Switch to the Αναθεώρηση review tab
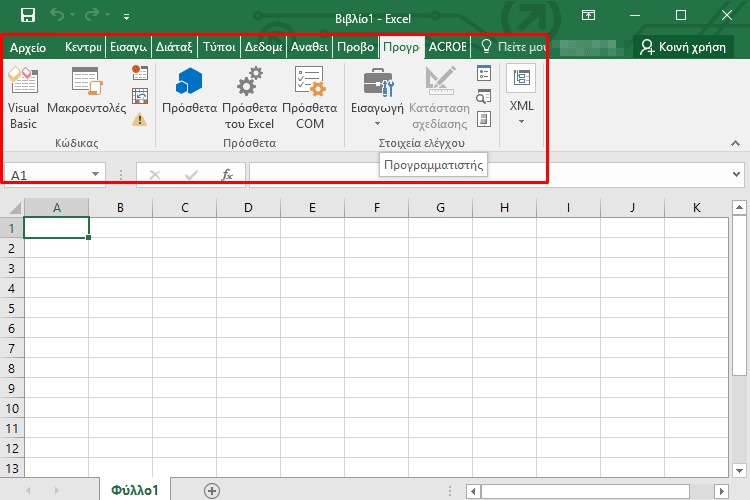Screen dimensions: 750x500 pyautogui.click(x=309, y=47)
